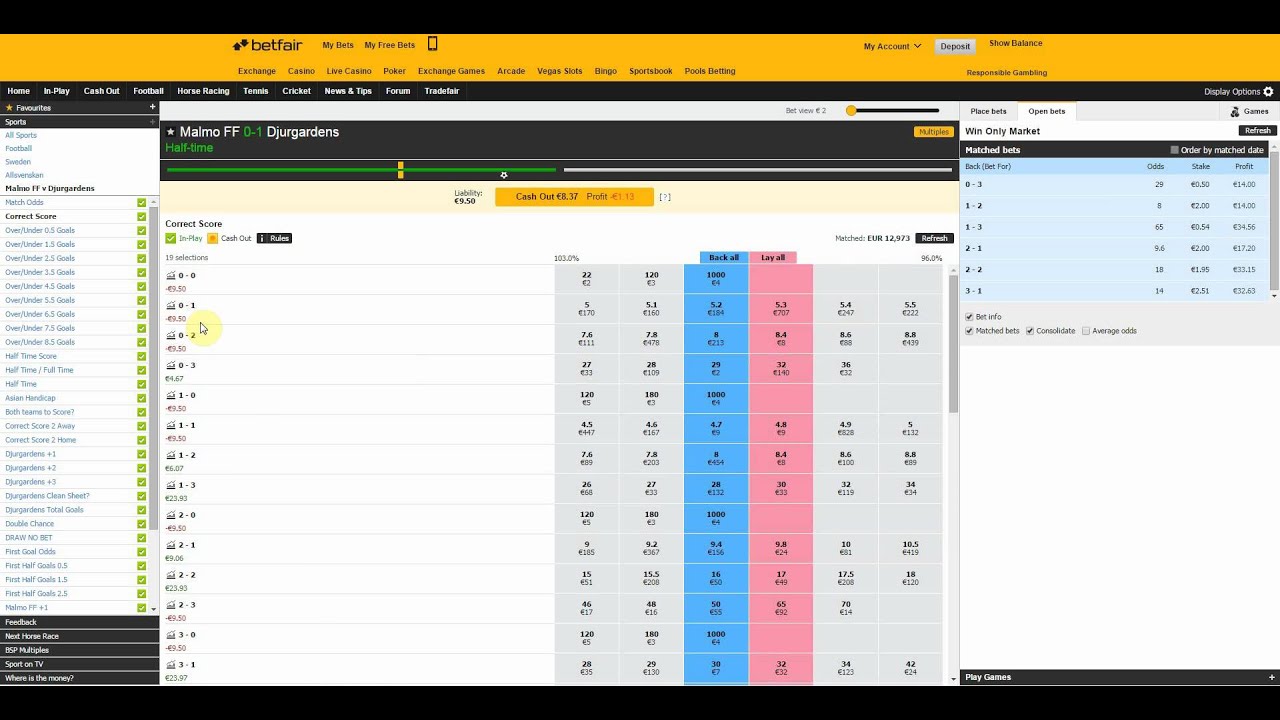Open the mobile phone icon in header
1280x720 pixels.
click(x=433, y=44)
